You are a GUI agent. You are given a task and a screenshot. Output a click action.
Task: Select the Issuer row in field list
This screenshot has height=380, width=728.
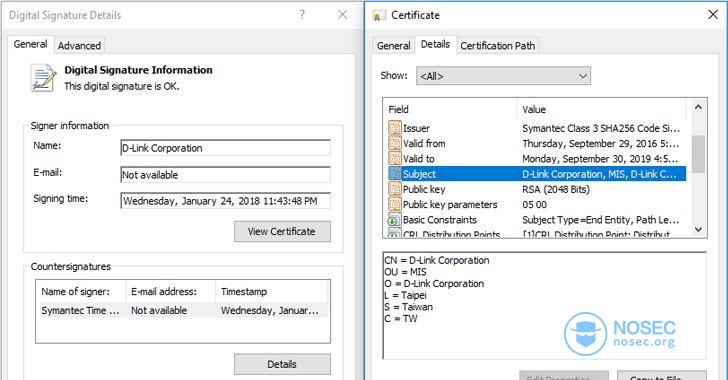pyautogui.click(x=537, y=128)
